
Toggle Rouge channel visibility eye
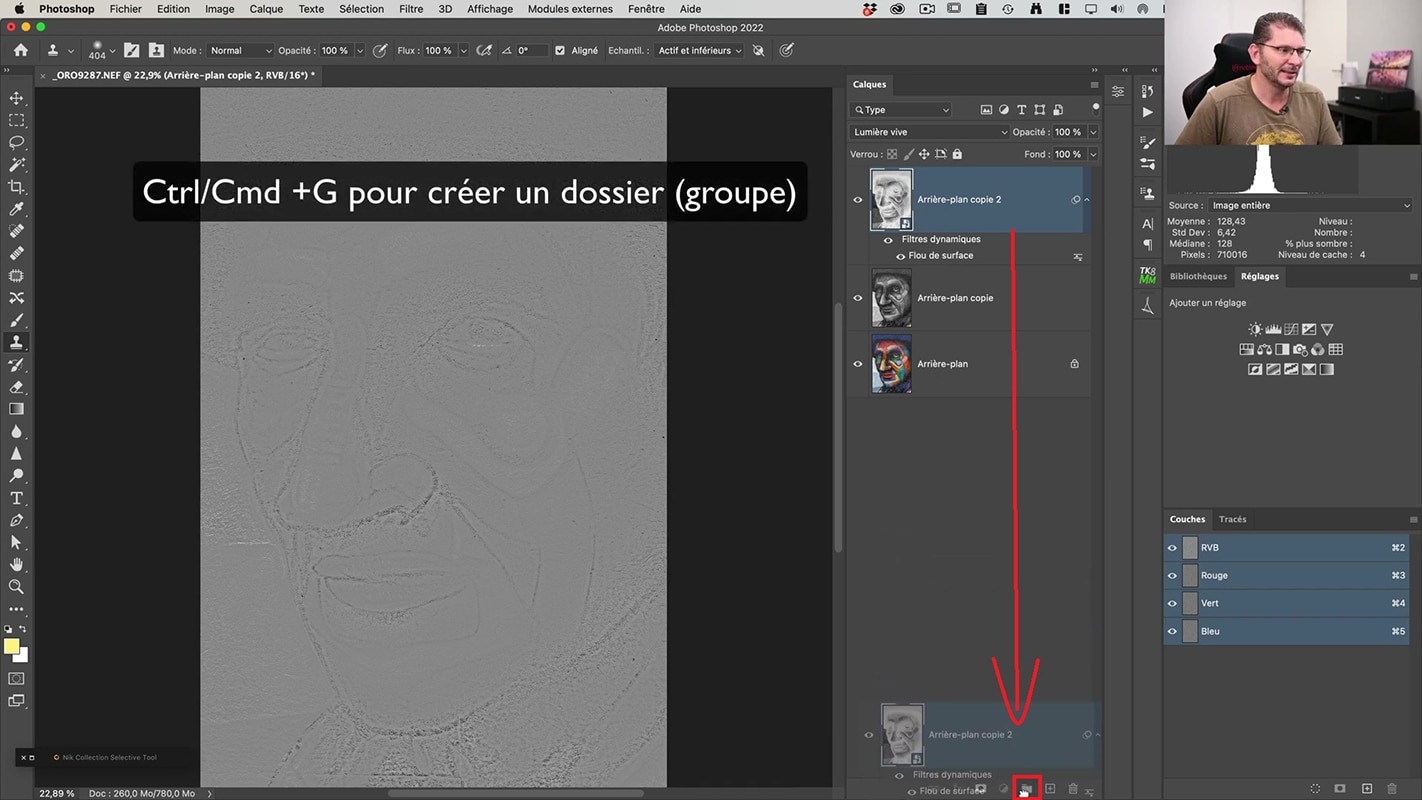click(1172, 576)
